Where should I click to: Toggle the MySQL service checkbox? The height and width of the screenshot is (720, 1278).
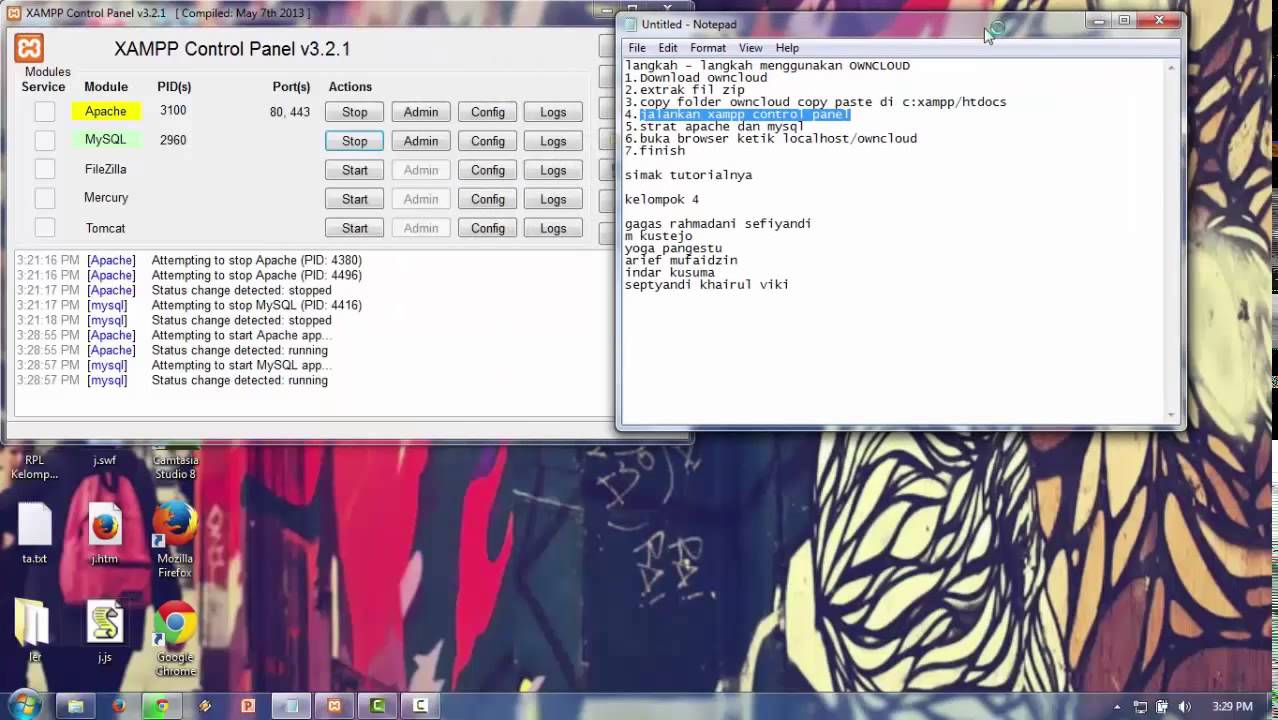point(45,140)
